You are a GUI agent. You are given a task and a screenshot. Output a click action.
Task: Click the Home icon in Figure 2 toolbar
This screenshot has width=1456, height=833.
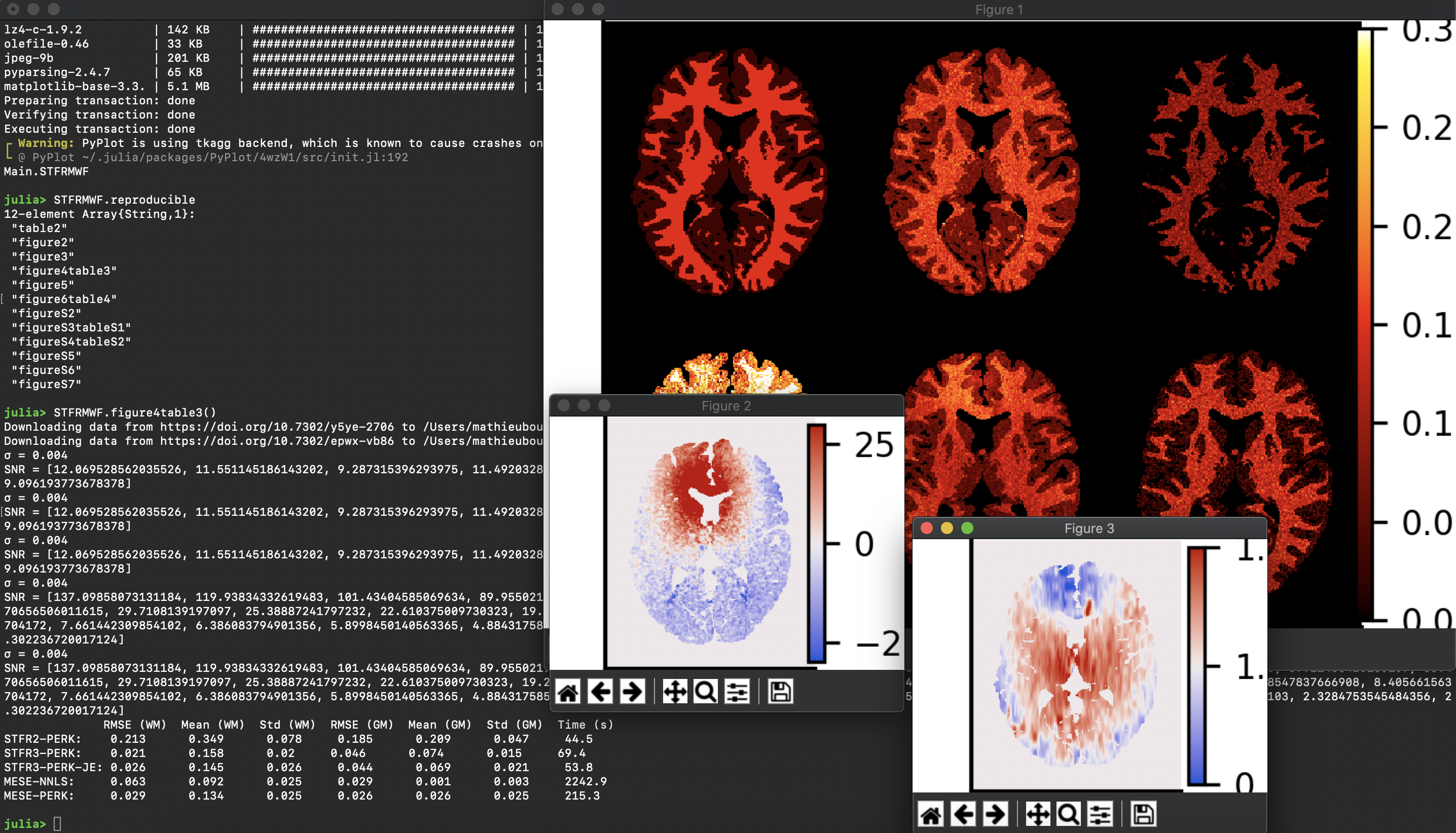(568, 692)
